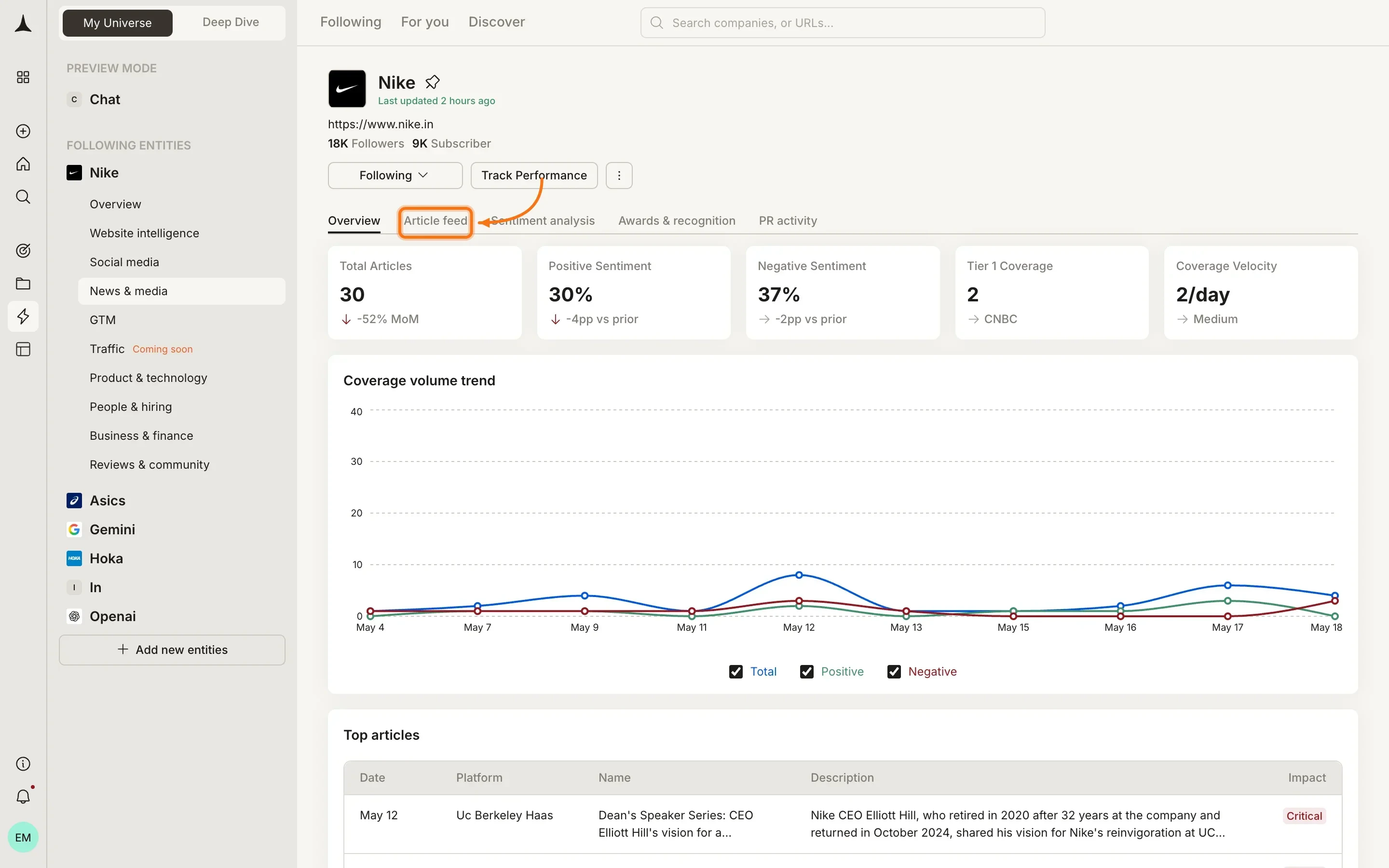Switch to the My Universe mode
The image size is (1389, 868).
tap(117, 23)
